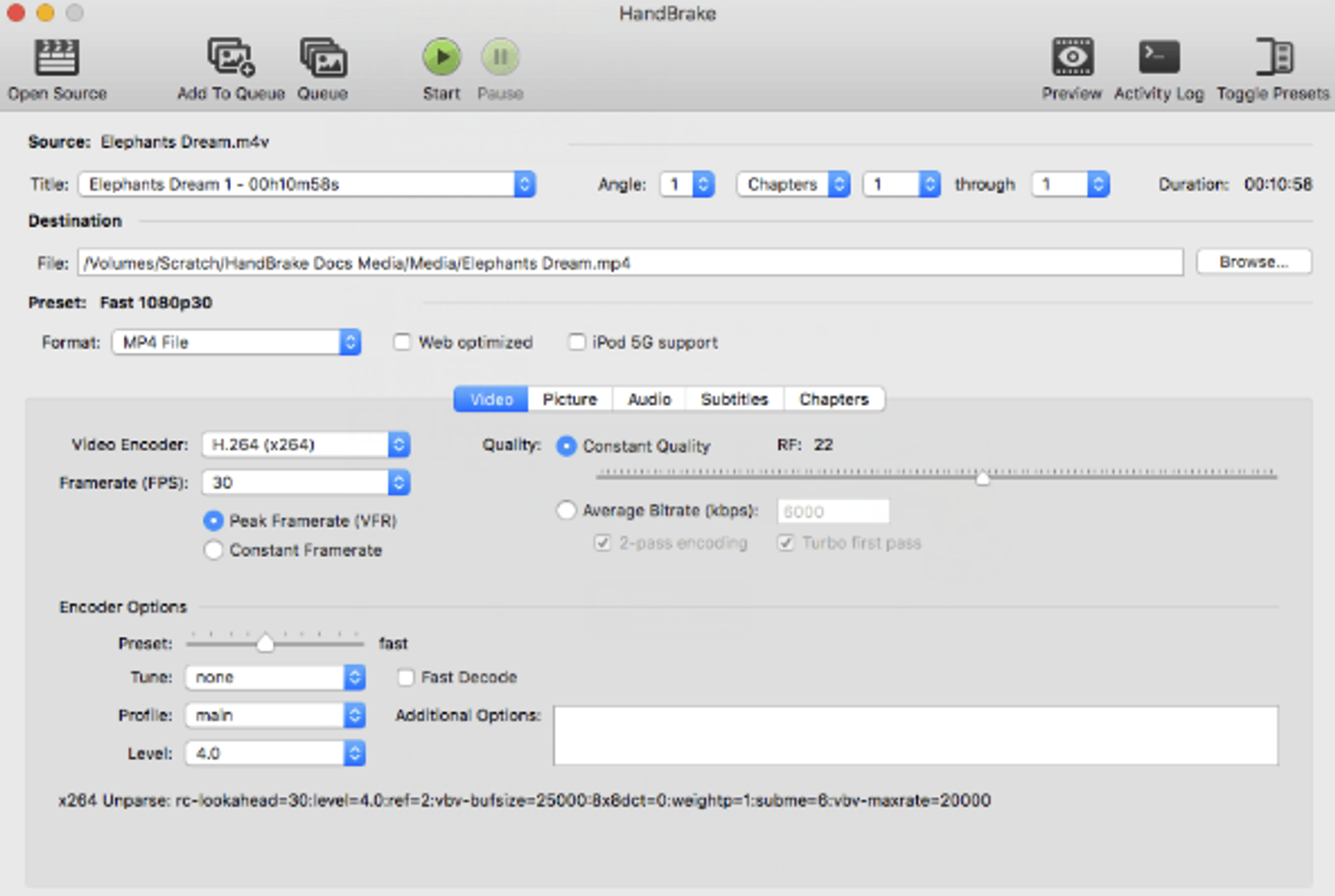Screen dimensions: 1335x896
Task: Click the RF quality slider handle
Action: point(983,478)
